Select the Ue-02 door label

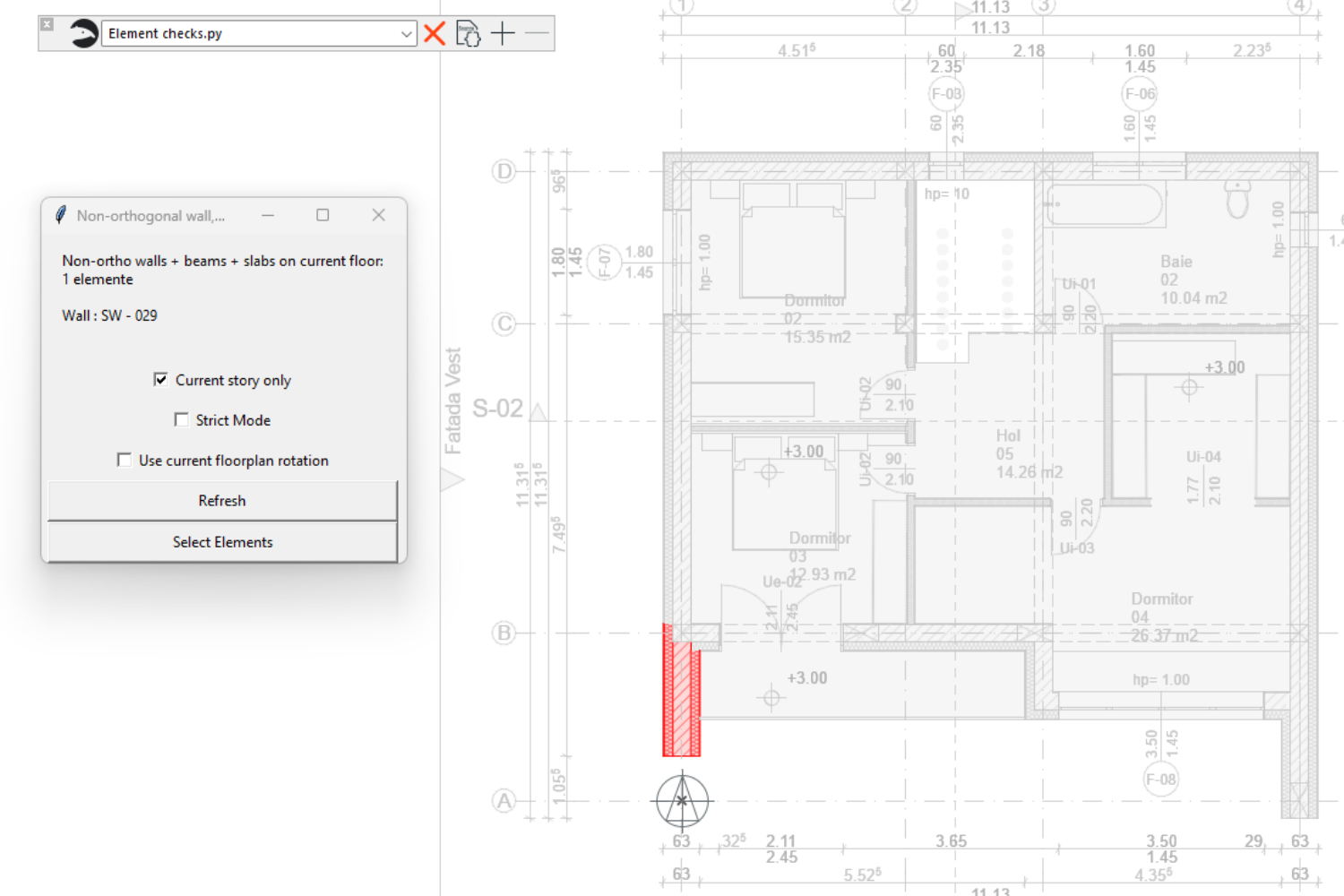click(780, 582)
